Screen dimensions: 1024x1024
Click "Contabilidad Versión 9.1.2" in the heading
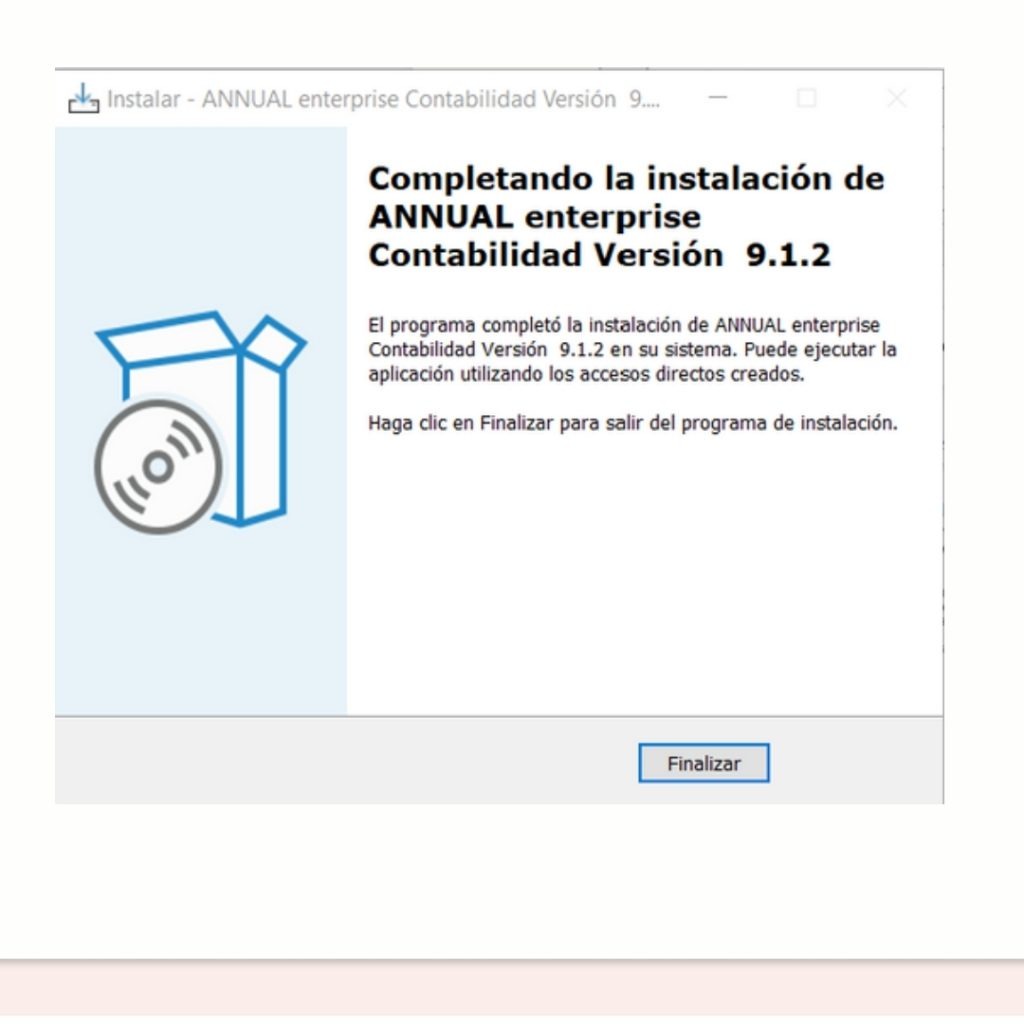pos(599,255)
